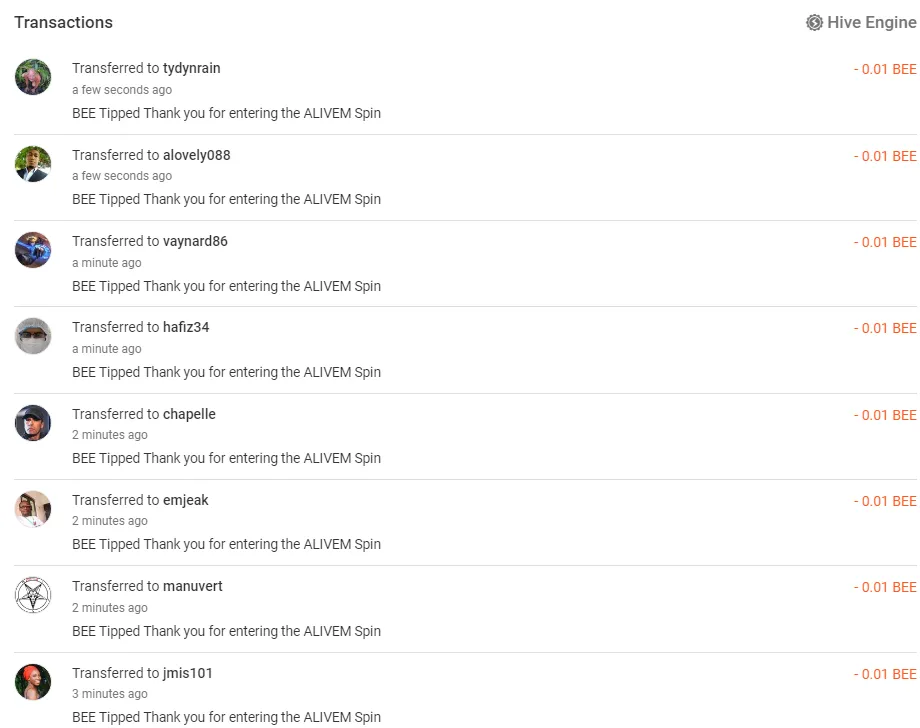Screen dimensions: 920x728
Task: Click the Hive Engine logo icon
Action: tap(814, 22)
